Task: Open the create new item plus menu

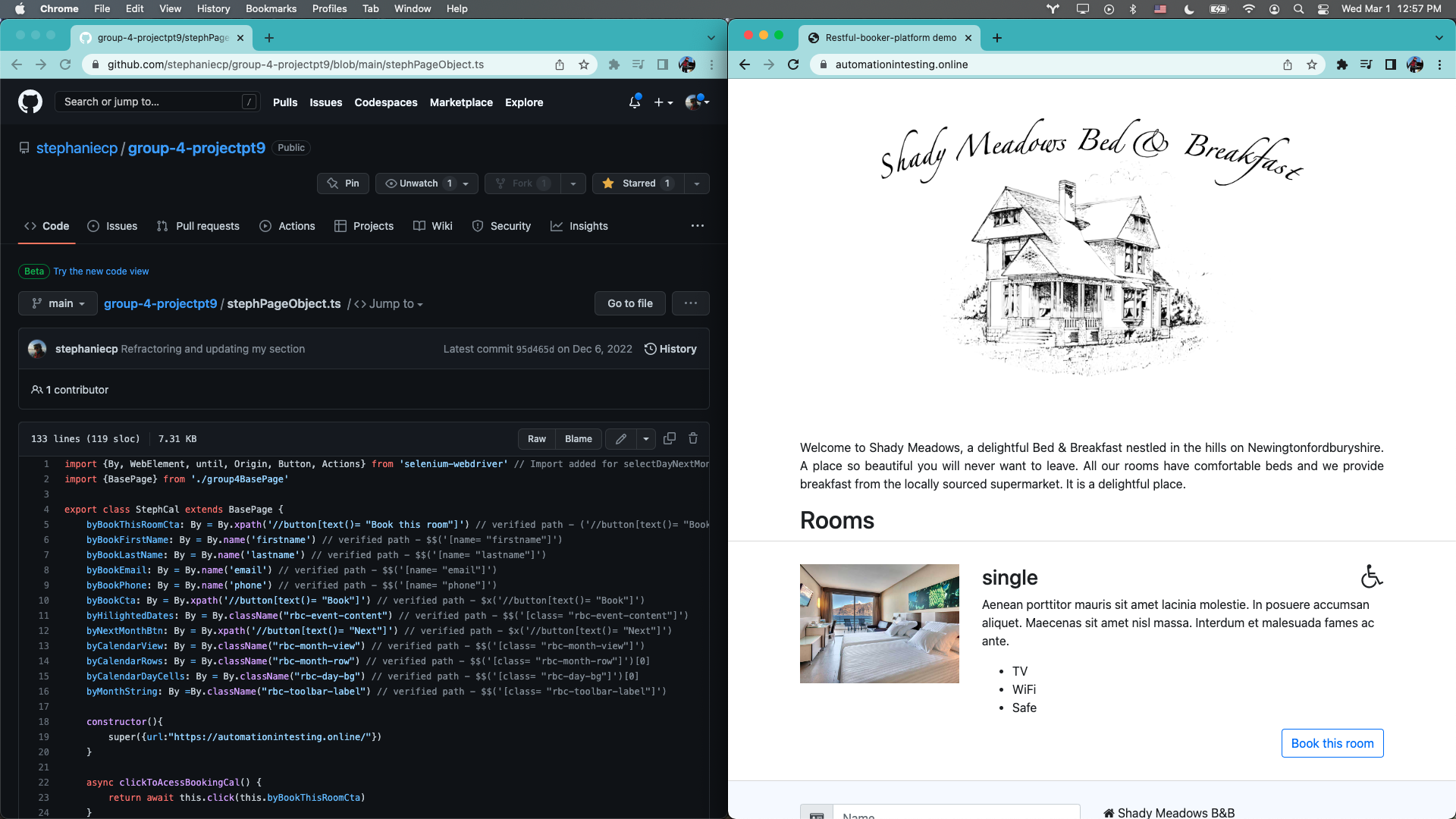Action: (x=659, y=102)
